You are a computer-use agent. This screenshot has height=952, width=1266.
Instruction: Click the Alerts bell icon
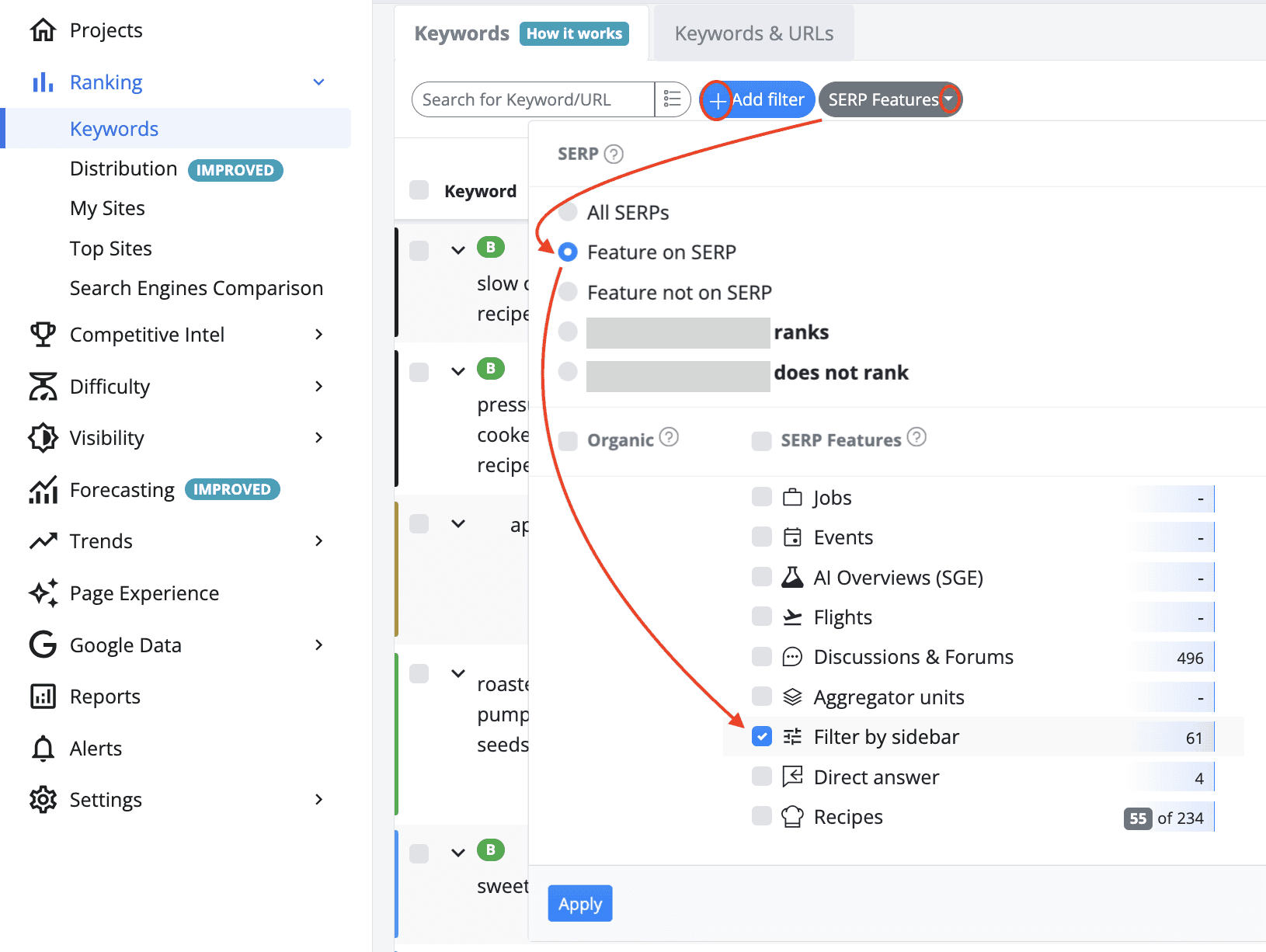[x=43, y=749]
